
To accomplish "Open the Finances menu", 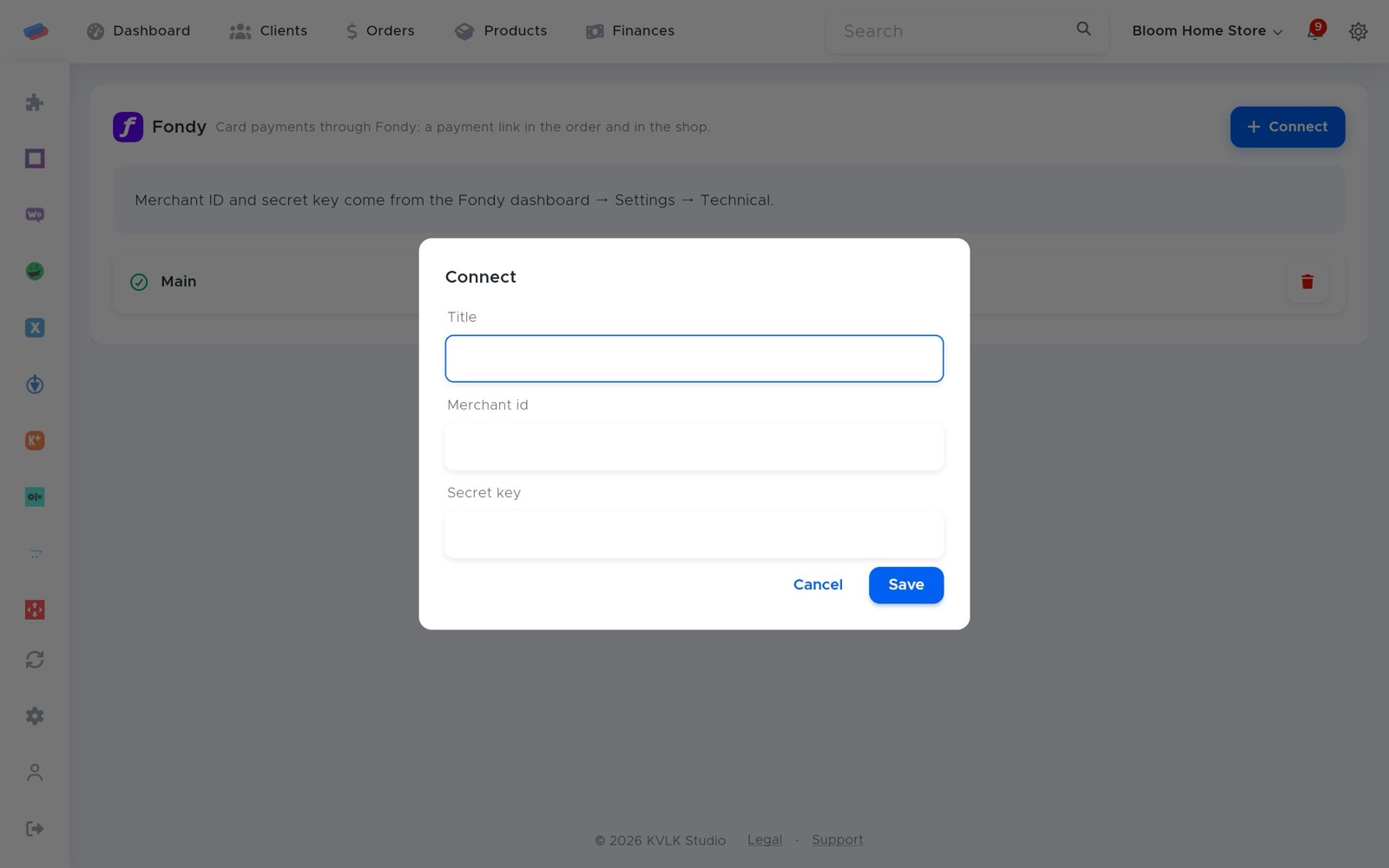I will tap(630, 31).
